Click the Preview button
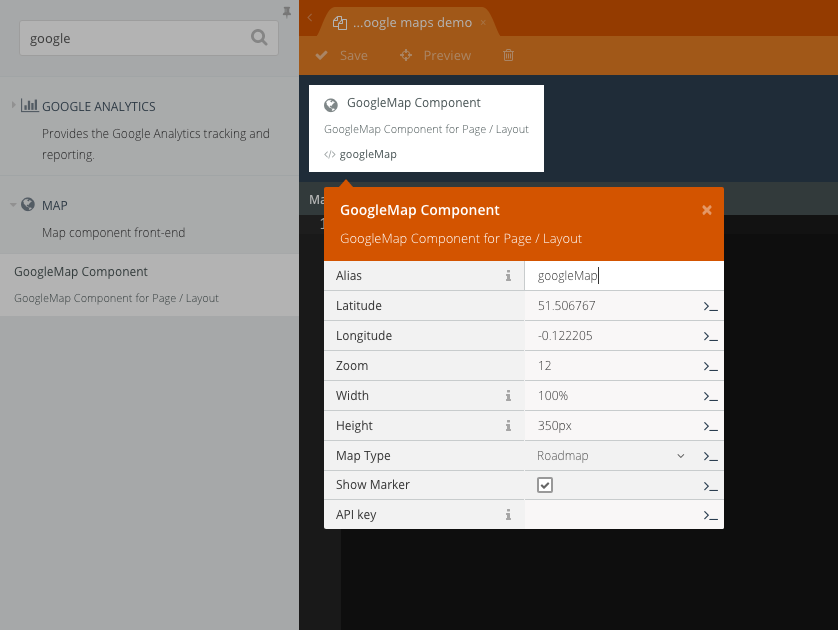 (x=436, y=55)
